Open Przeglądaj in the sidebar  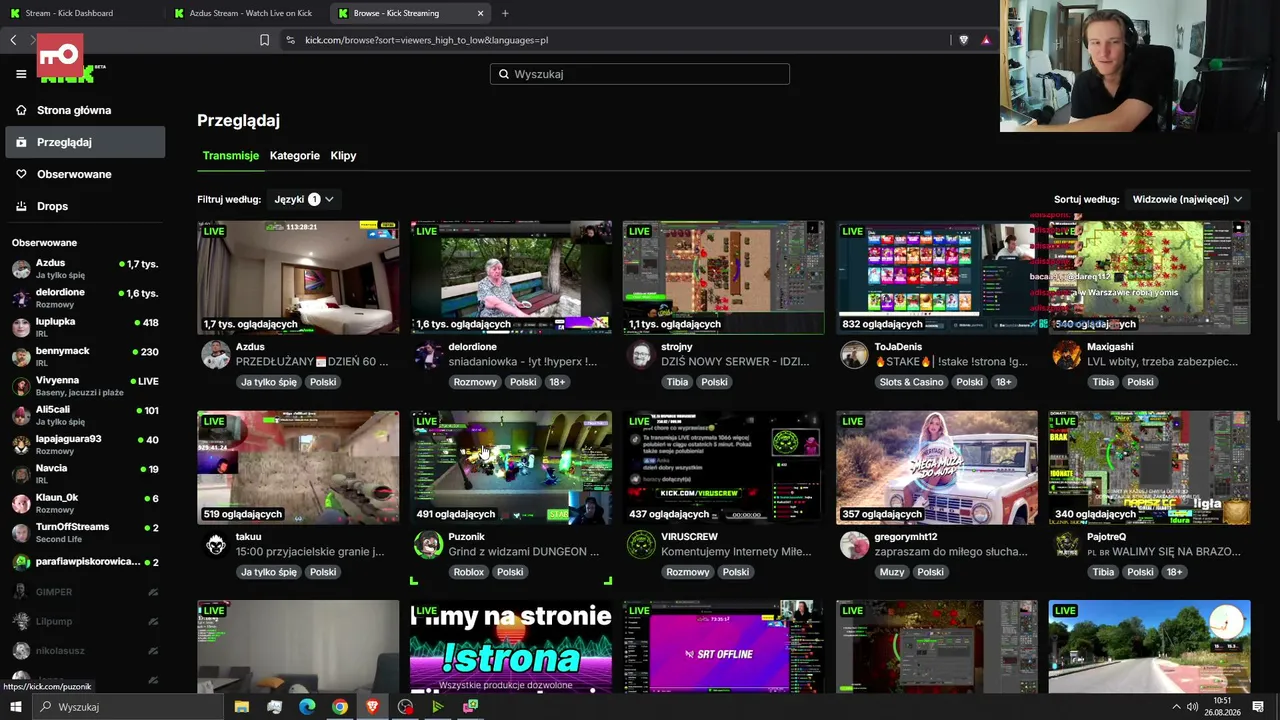(85, 142)
